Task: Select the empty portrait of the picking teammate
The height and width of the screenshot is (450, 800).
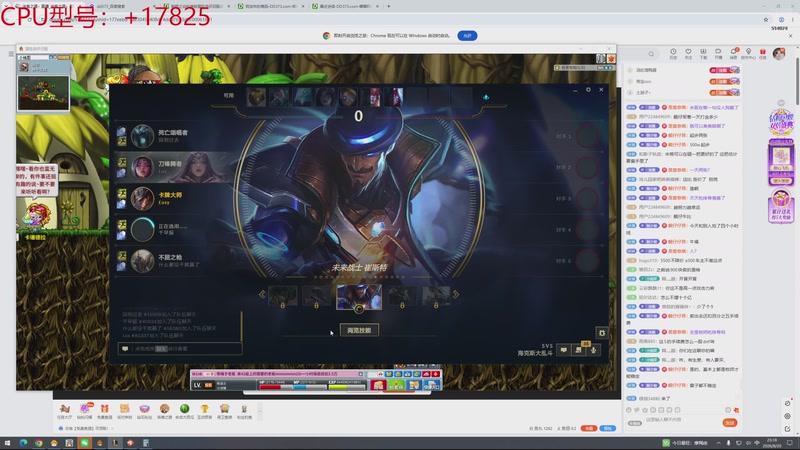Action: pyautogui.click(x=142, y=230)
